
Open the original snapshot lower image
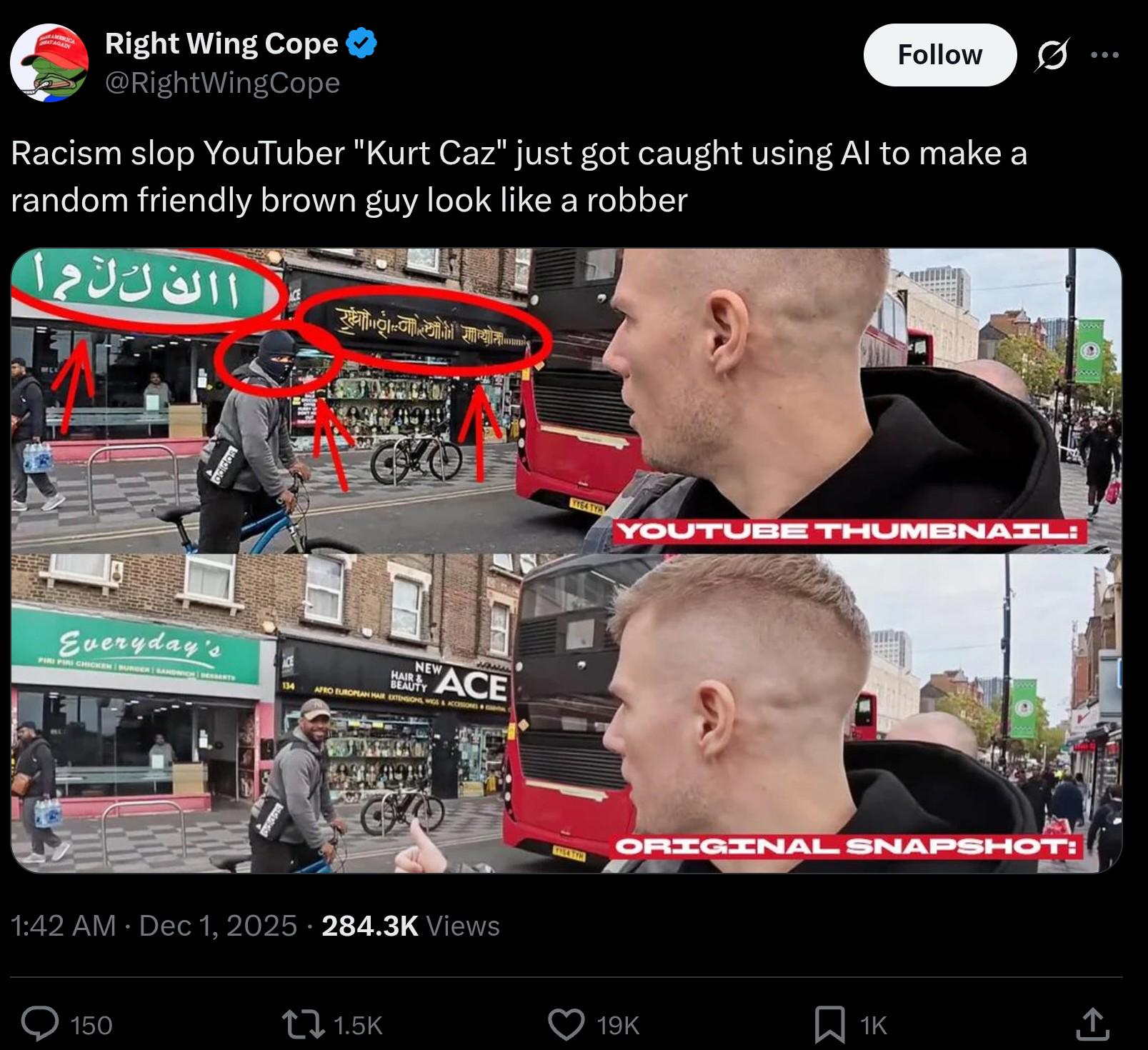[x=566, y=714]
